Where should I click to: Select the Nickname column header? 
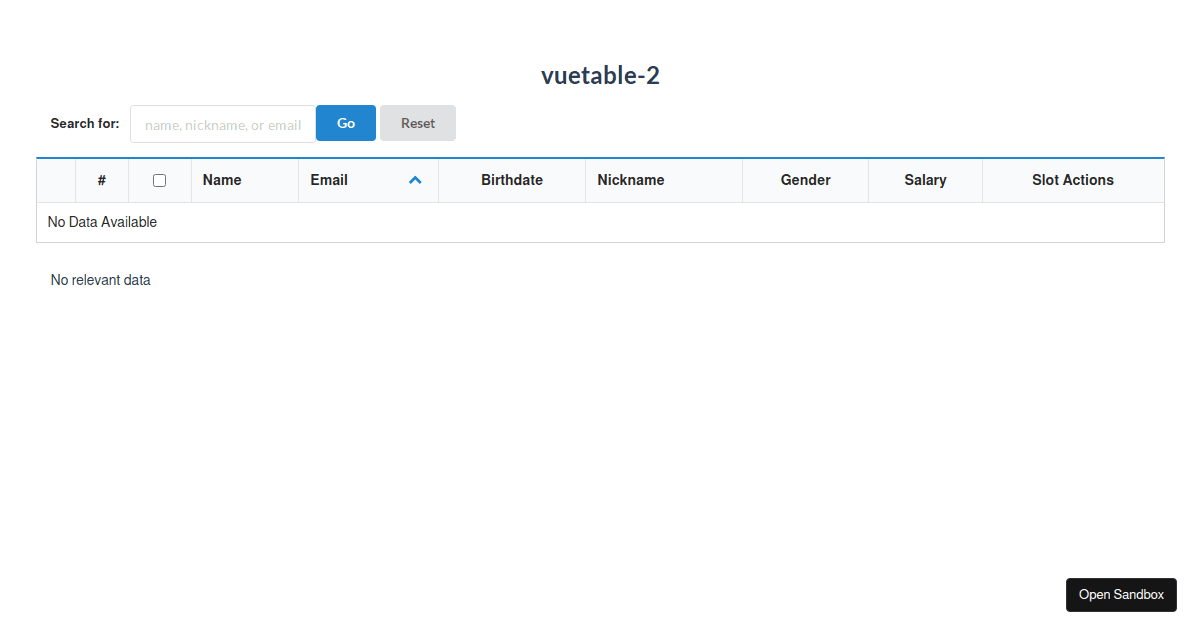pos(664,180)
